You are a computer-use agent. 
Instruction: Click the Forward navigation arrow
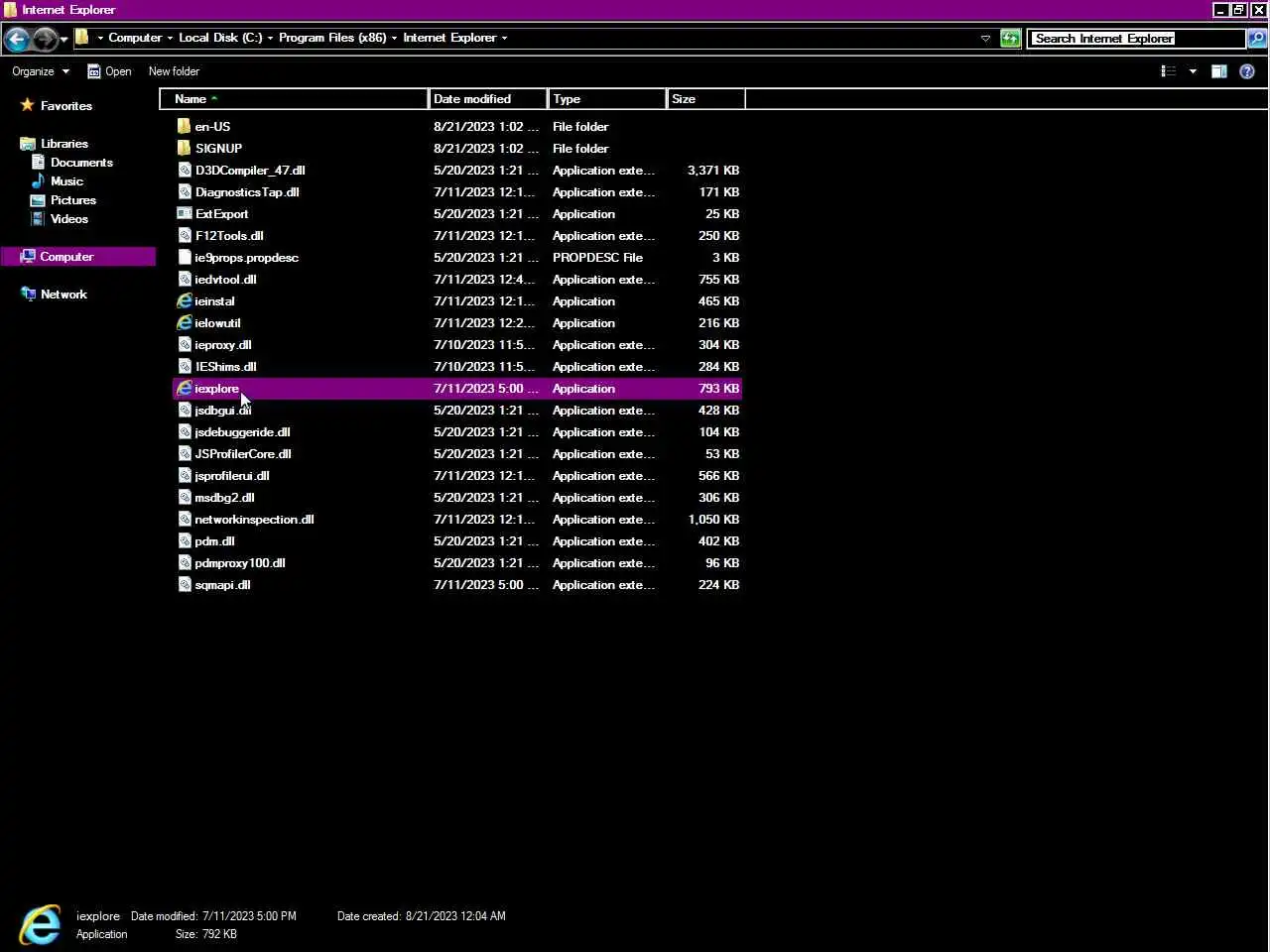(45, 39)
